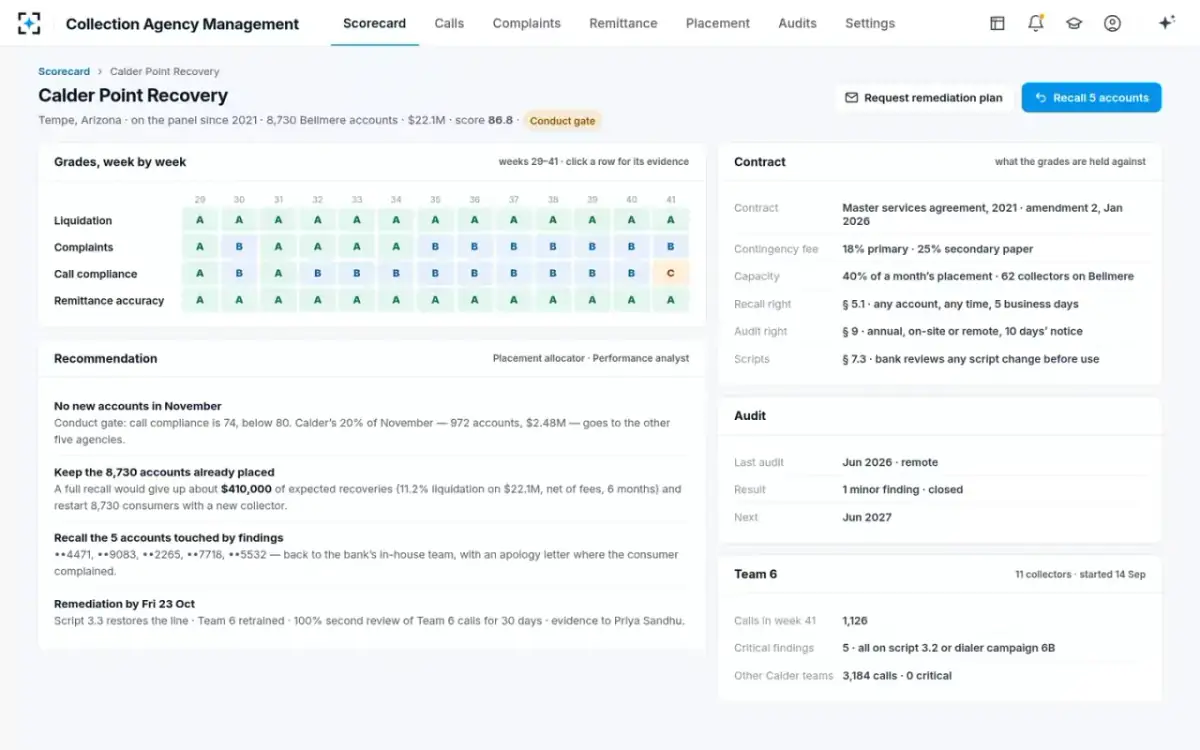Click Scripts '§ 7.3' value
This screenshot has height=750, width=1200.
(970, 359)
